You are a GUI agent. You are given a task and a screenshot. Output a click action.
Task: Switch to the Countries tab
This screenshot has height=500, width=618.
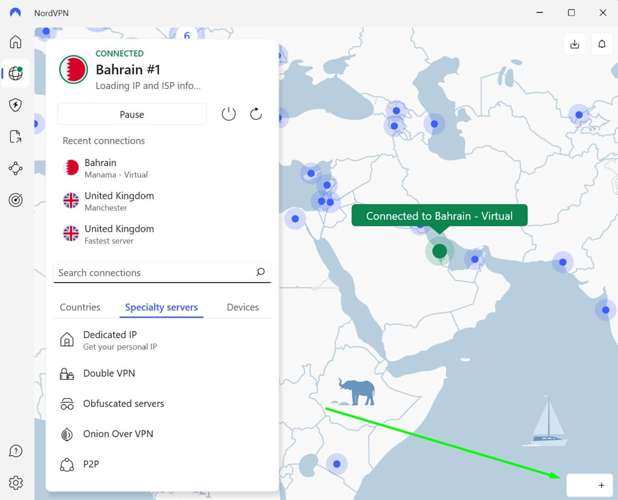[x=80, y=307]
